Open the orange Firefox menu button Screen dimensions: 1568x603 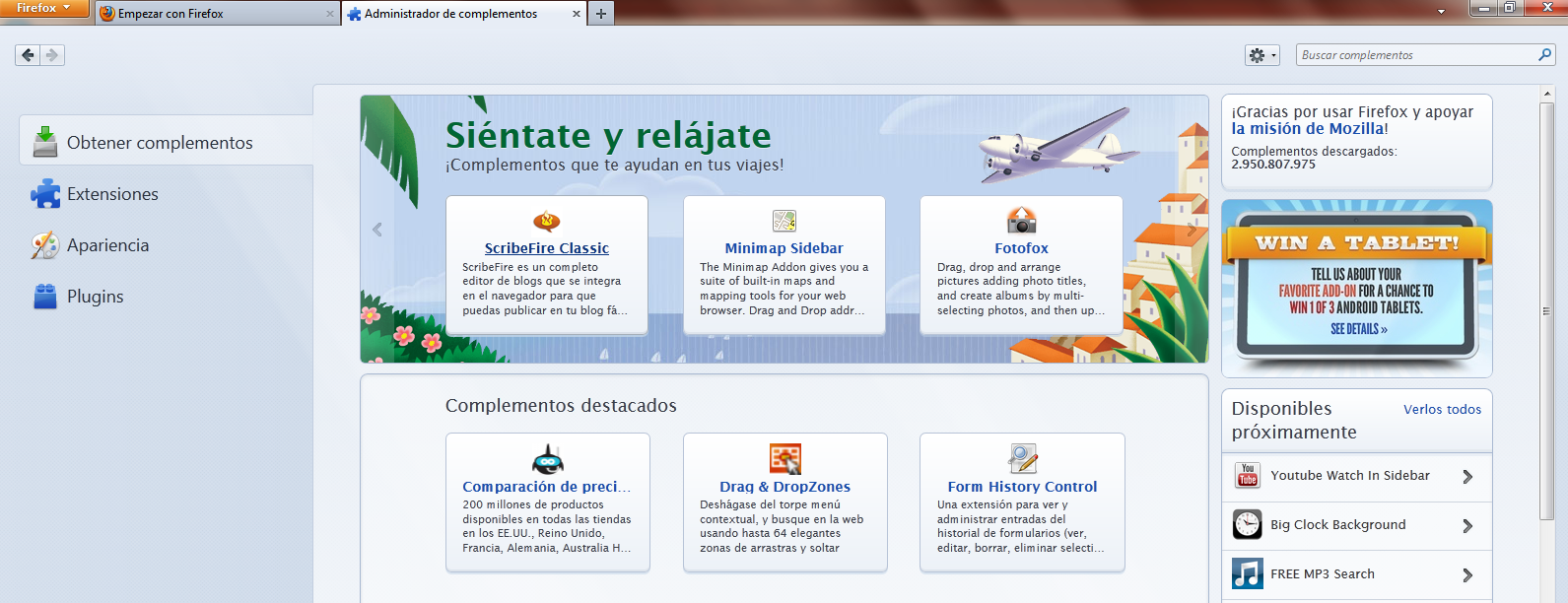click(x=43, y=8)
